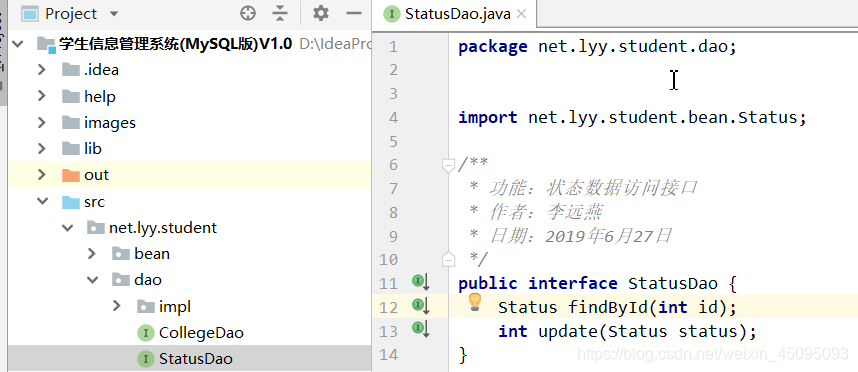Click the update method name
This screenshot has height=372, width=858.
[568, 332]
